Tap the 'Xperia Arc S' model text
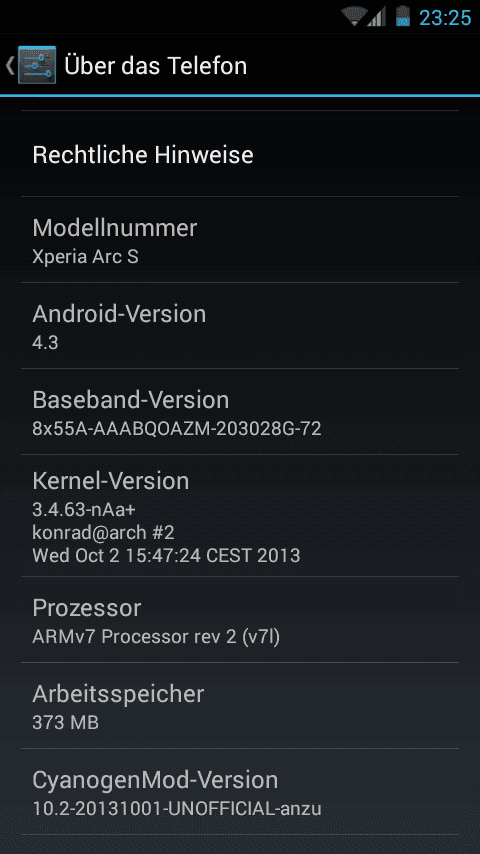The image size is (480, 854). pyautogui.click(x=86, y=257)
